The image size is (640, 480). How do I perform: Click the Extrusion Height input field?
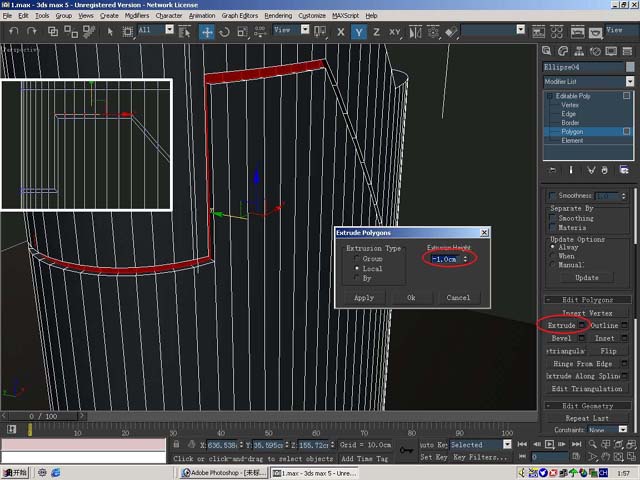click(x=444, y=259)
